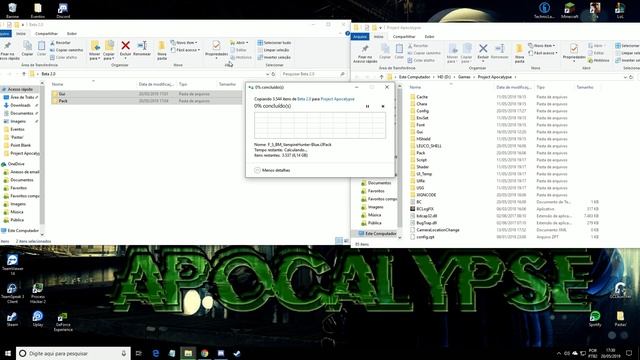Click the taskbar search box
Image resolution: width=640 pixels, height=360 pixels.
click(x=73, y=353)
